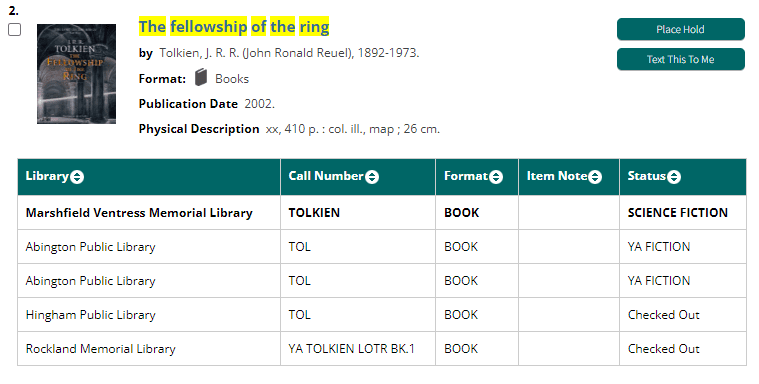Click Text This To Me button
Screen dimensions: 759x384
[x=681, y=60]
